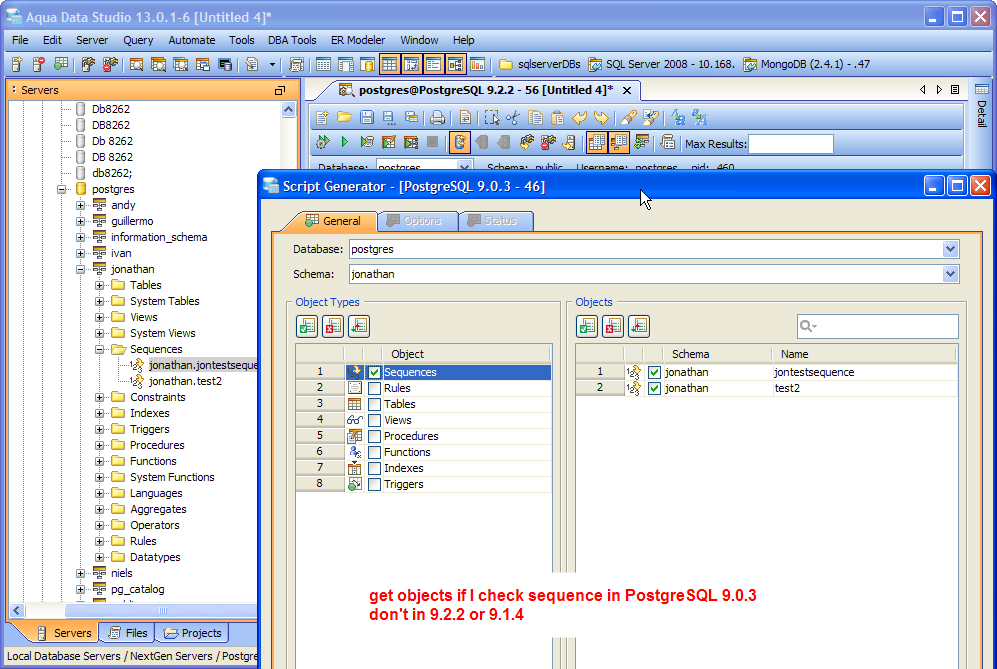The width and height of the screenshot is (997, 669).
Task: Expand the pg_catalog schema node
Action: coord(81,589)
